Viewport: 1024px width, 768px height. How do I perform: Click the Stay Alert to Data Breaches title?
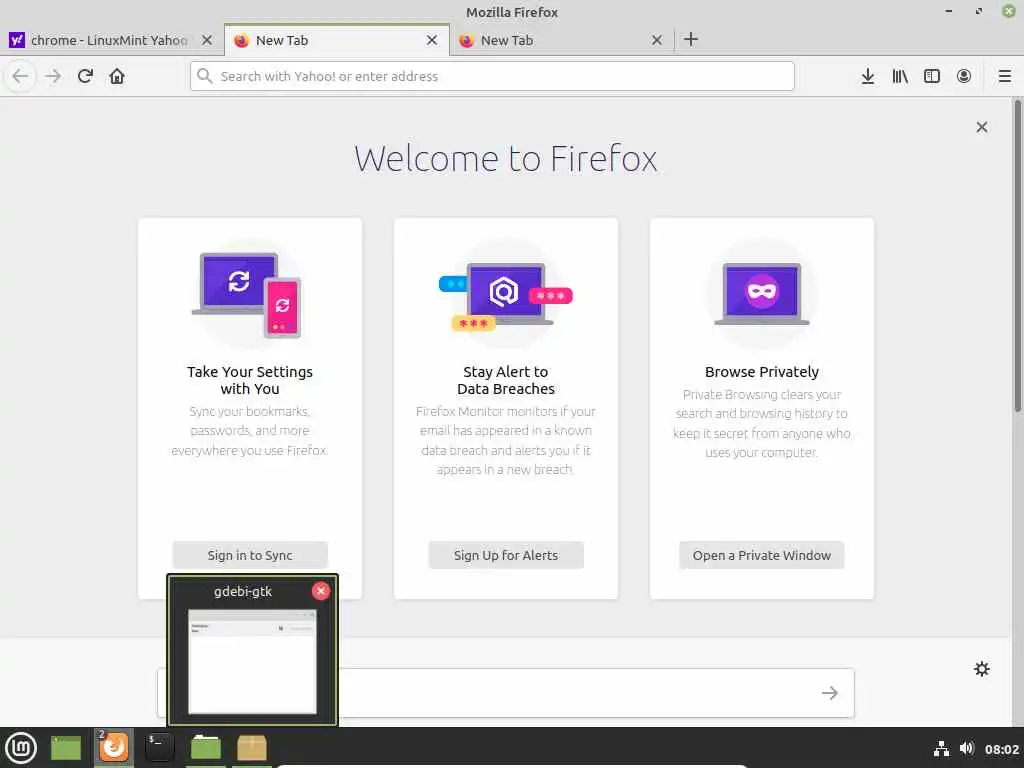pyautogui.click(x=505, y=380)
